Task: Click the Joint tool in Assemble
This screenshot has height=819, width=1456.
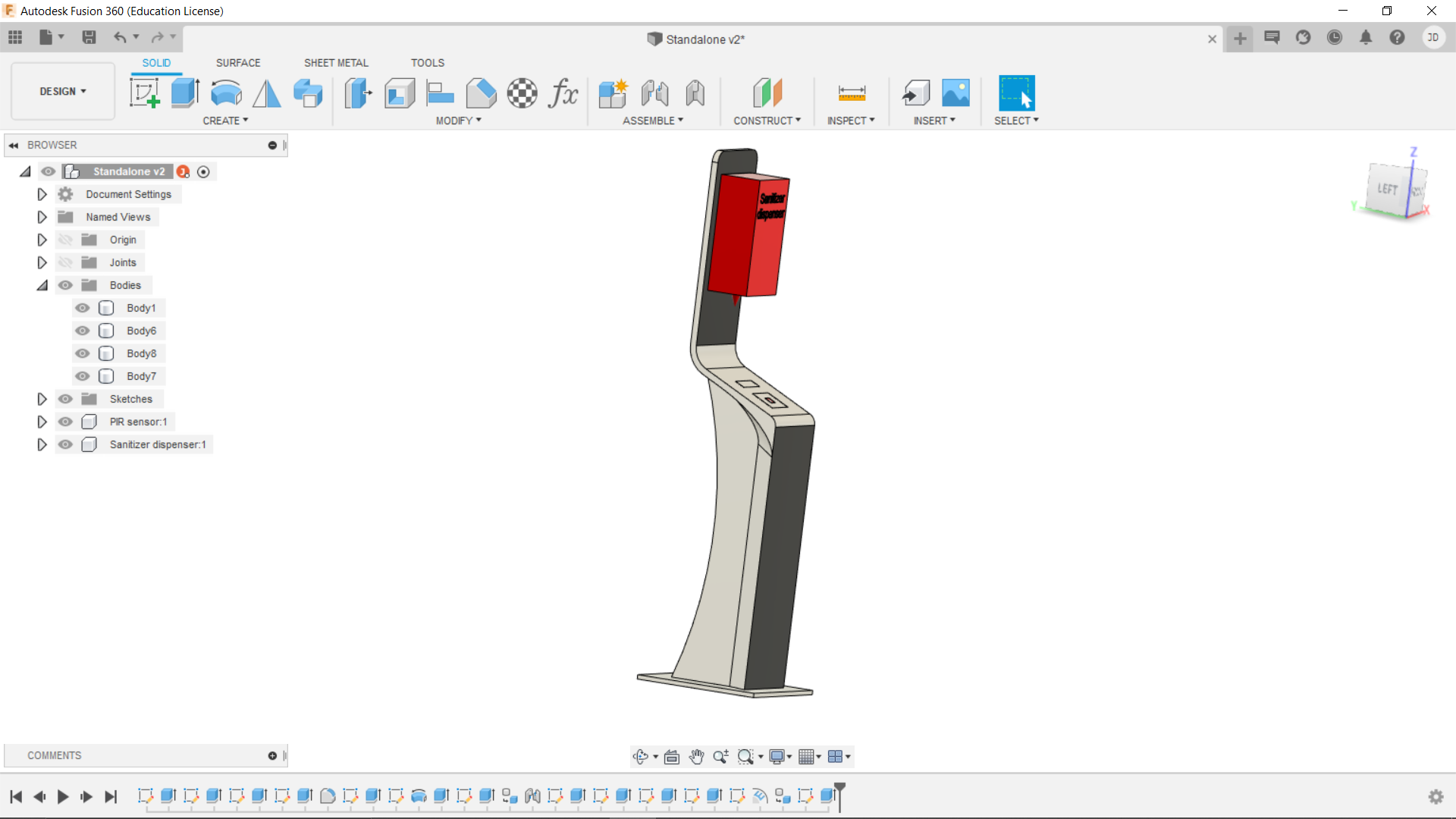Action: (x=654, y=93)
